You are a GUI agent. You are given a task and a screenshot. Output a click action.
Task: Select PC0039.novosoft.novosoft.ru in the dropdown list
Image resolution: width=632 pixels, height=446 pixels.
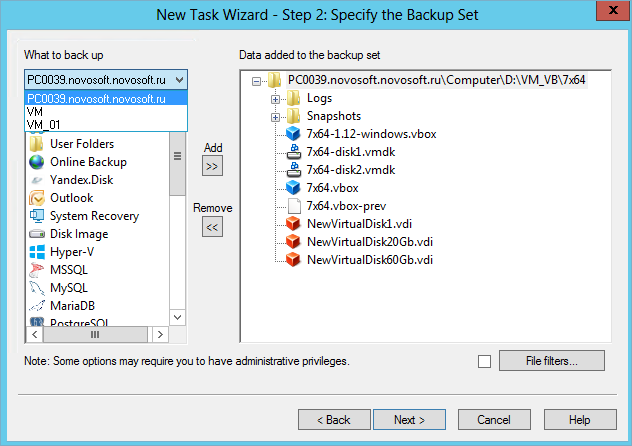(x=106, y=98)
